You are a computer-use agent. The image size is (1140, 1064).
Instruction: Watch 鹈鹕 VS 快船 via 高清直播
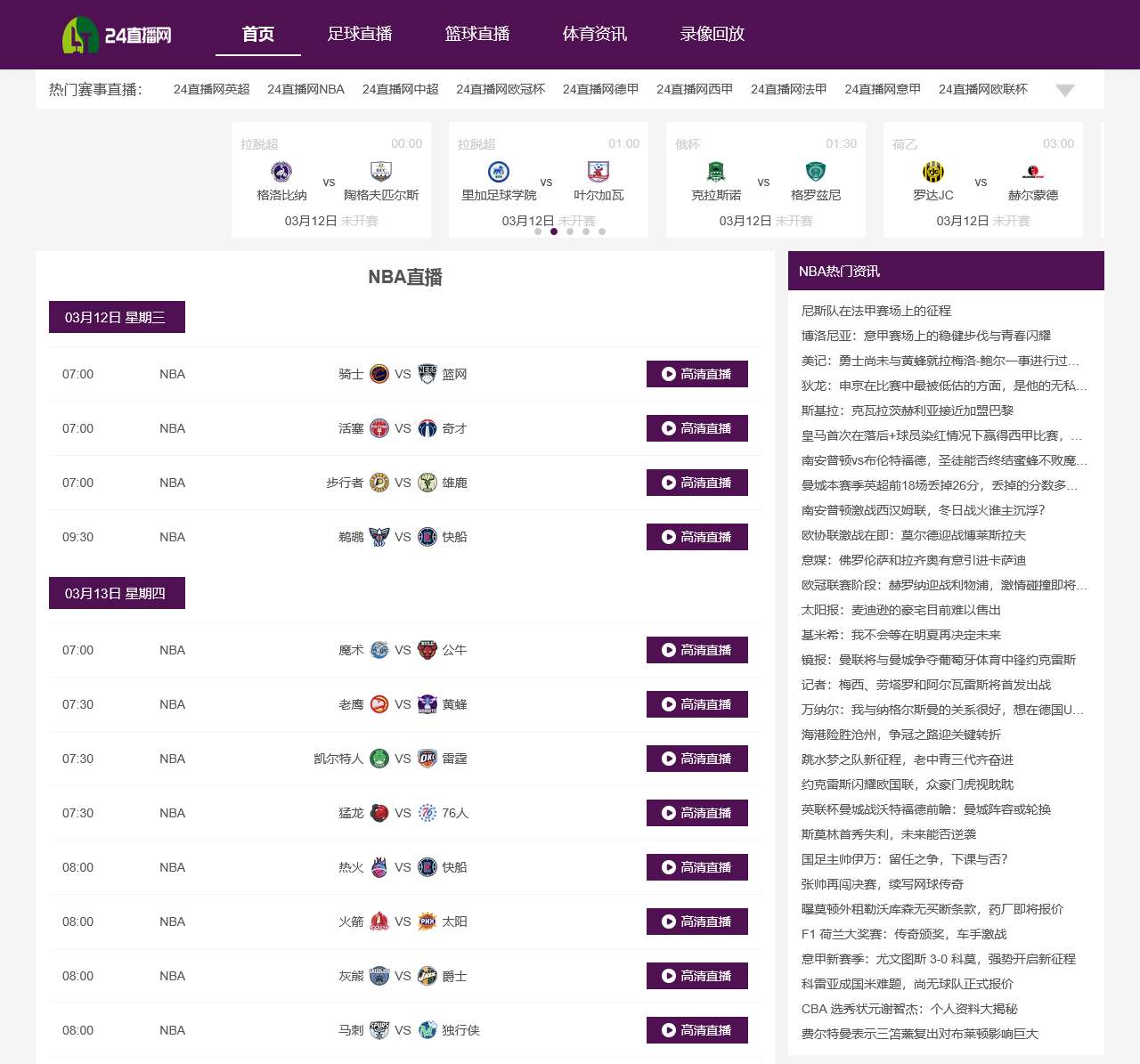click(x=697, y=537)
